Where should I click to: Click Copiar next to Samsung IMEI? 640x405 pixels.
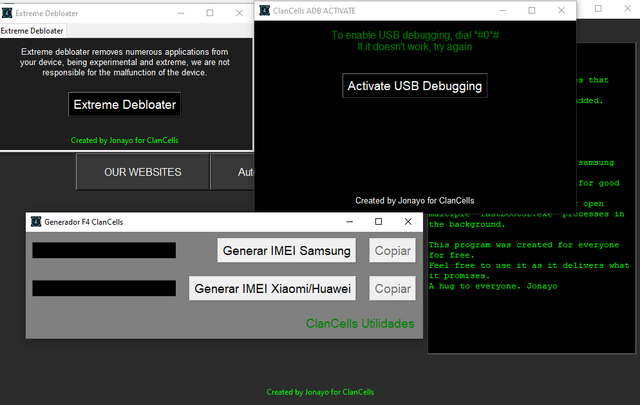tap(393, 251)
